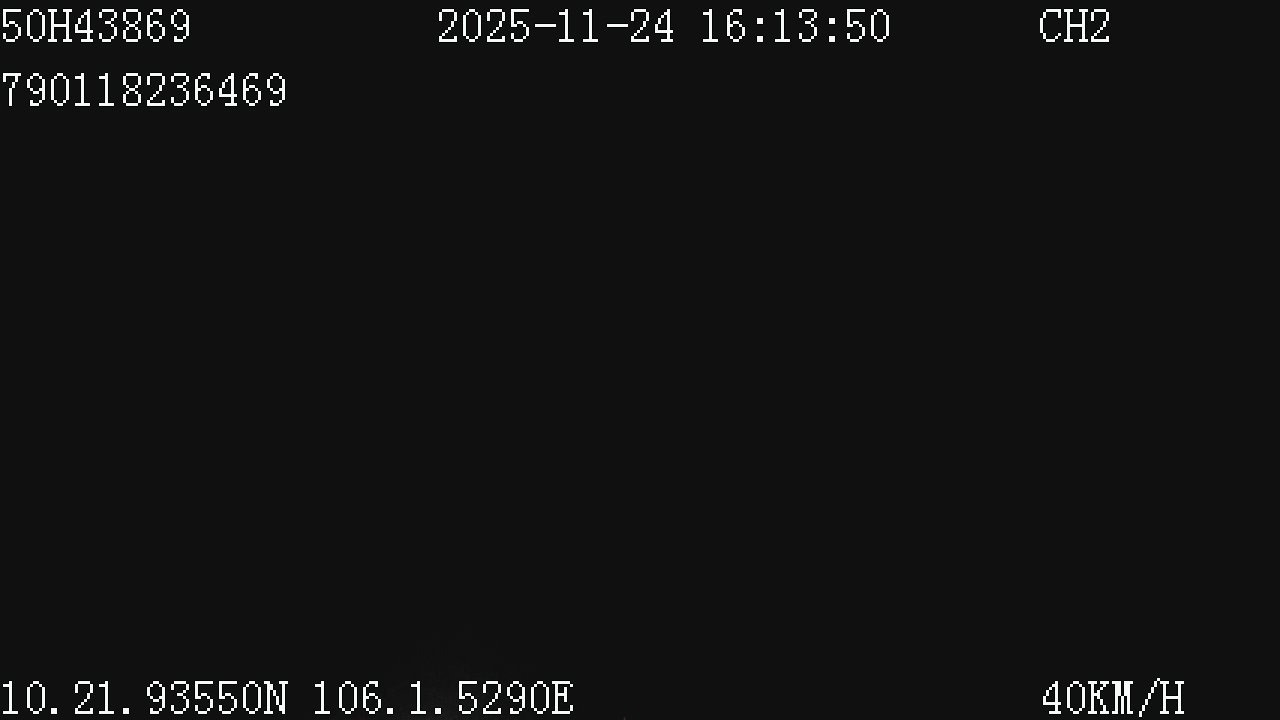The width and height of the screenshot is (1280, 720).
Task: Click the year 2025 in the timestamp
Action: click(484, 27)
